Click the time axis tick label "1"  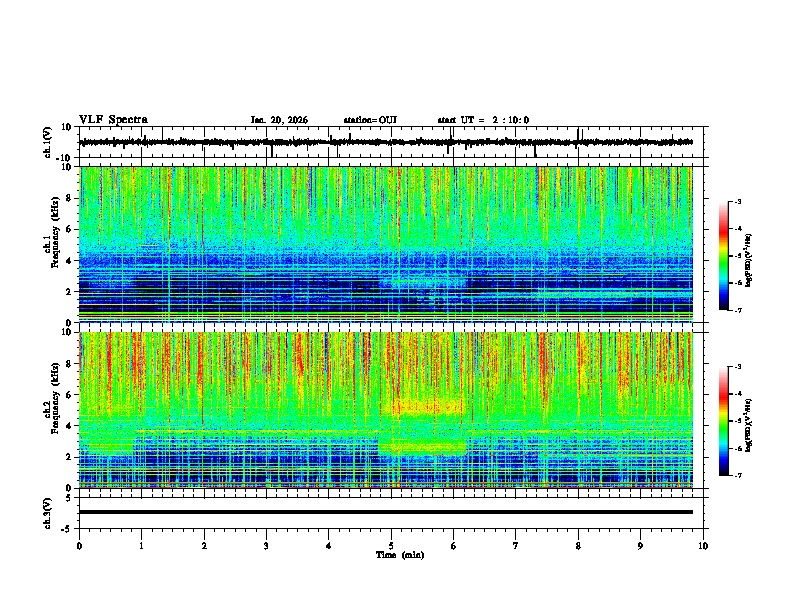(x=141, y=546)
